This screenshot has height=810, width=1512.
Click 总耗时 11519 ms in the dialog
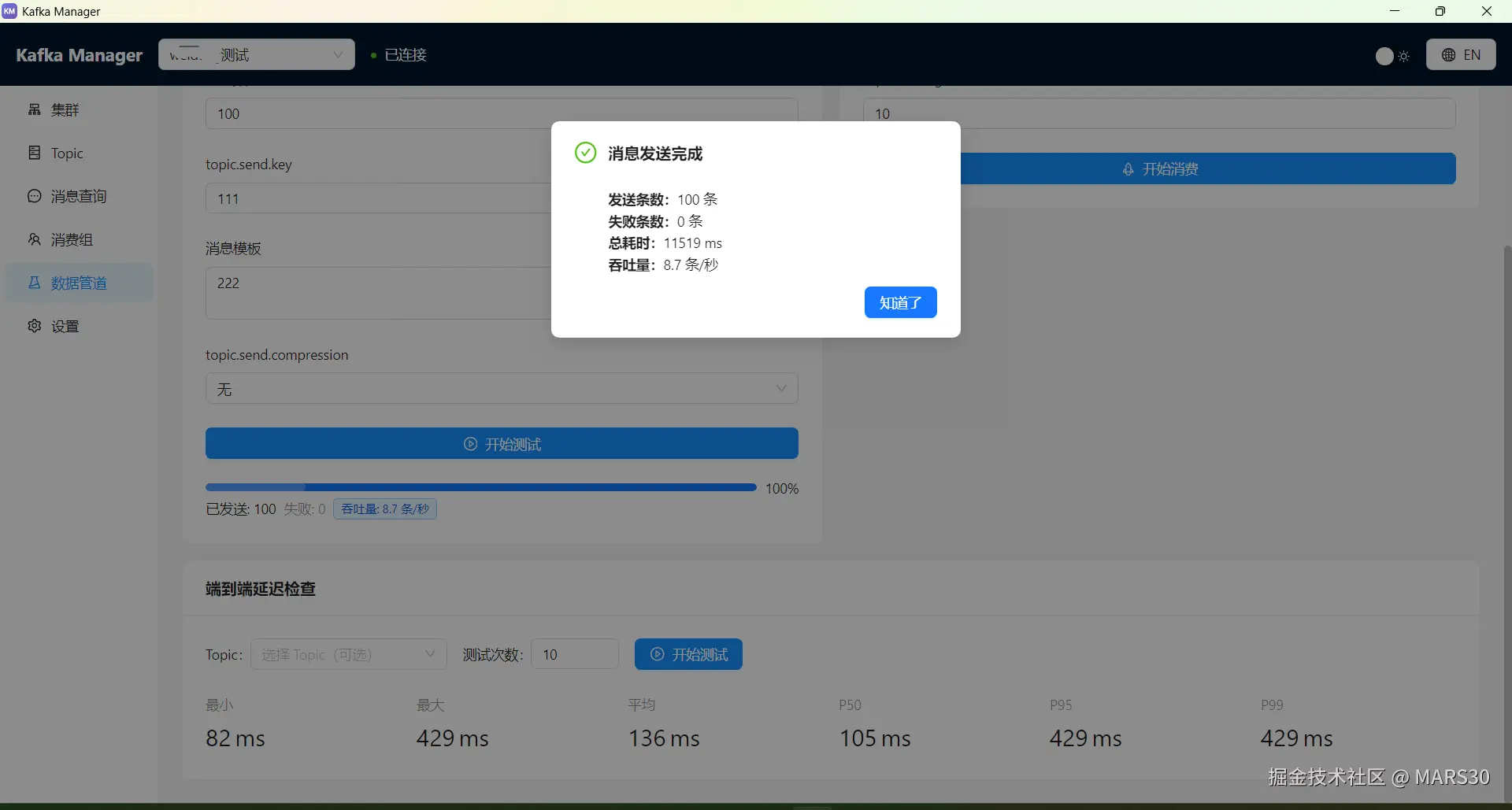pyautogui.click(x=665, y=243)
